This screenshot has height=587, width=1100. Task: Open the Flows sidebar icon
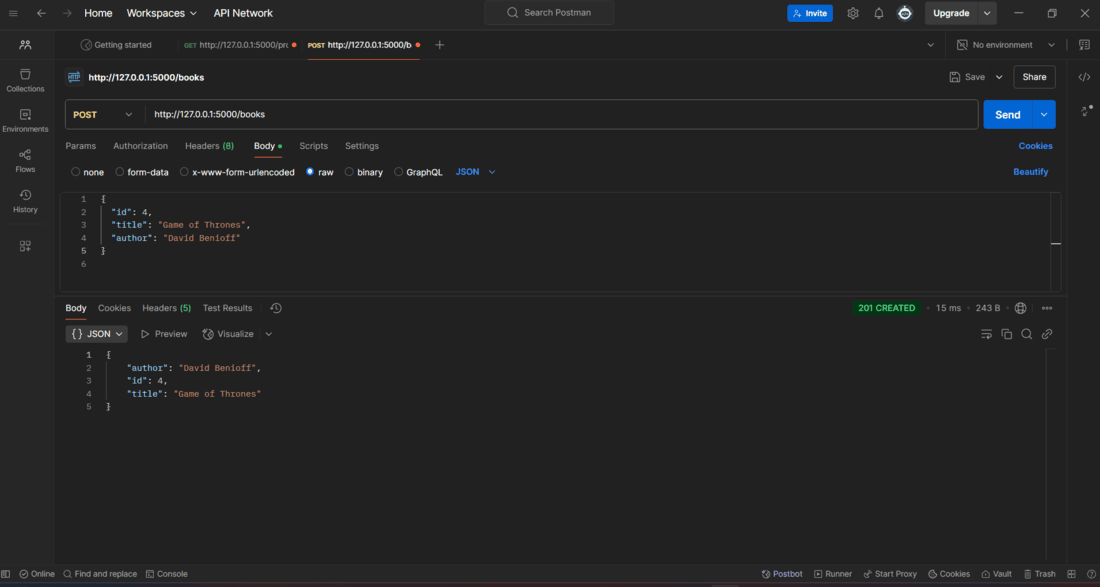pyautogui.click(x=25, y=161)
